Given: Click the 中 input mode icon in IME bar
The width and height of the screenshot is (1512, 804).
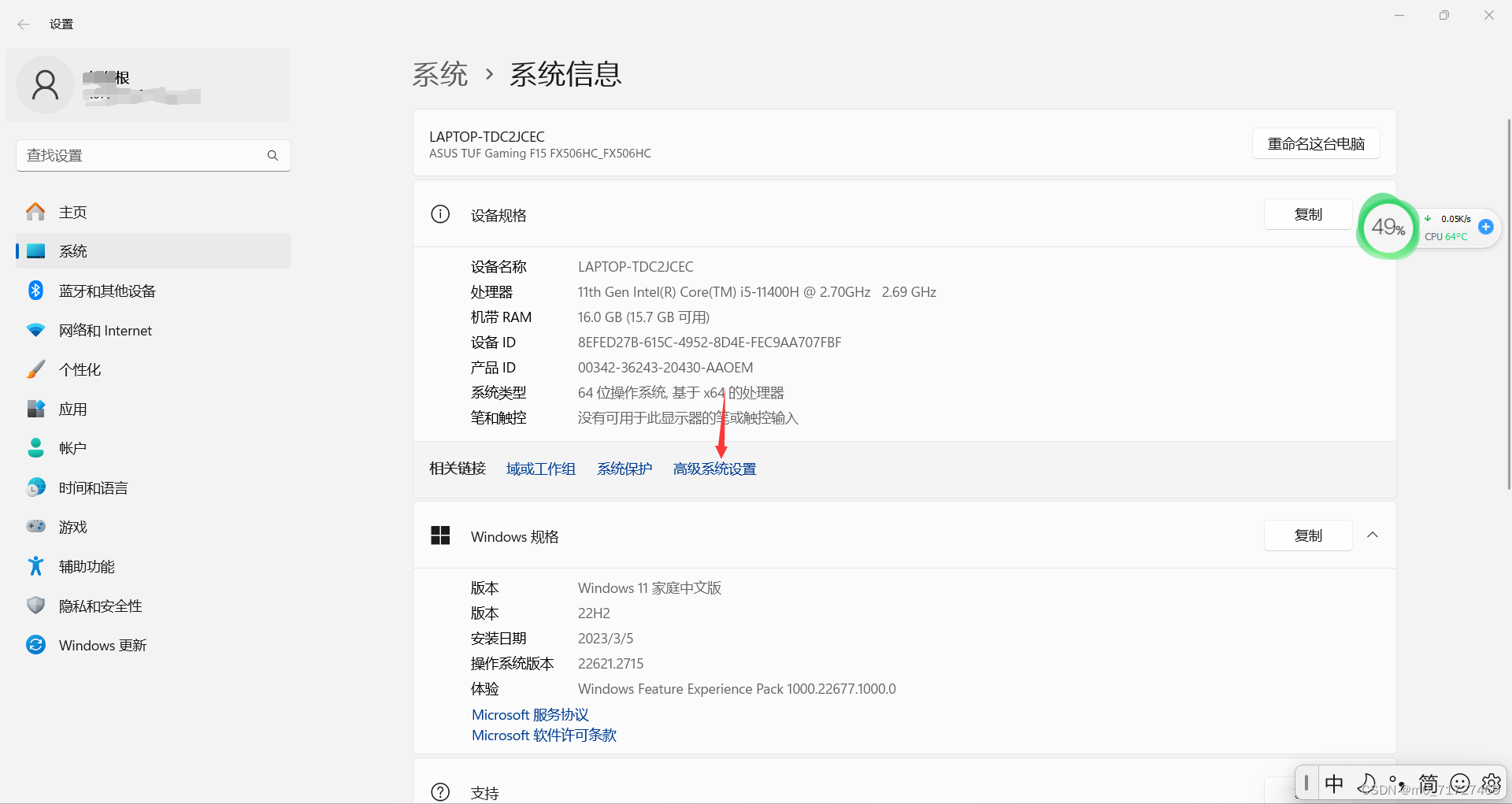Looking at the screenshot, I should (1334, 784).
